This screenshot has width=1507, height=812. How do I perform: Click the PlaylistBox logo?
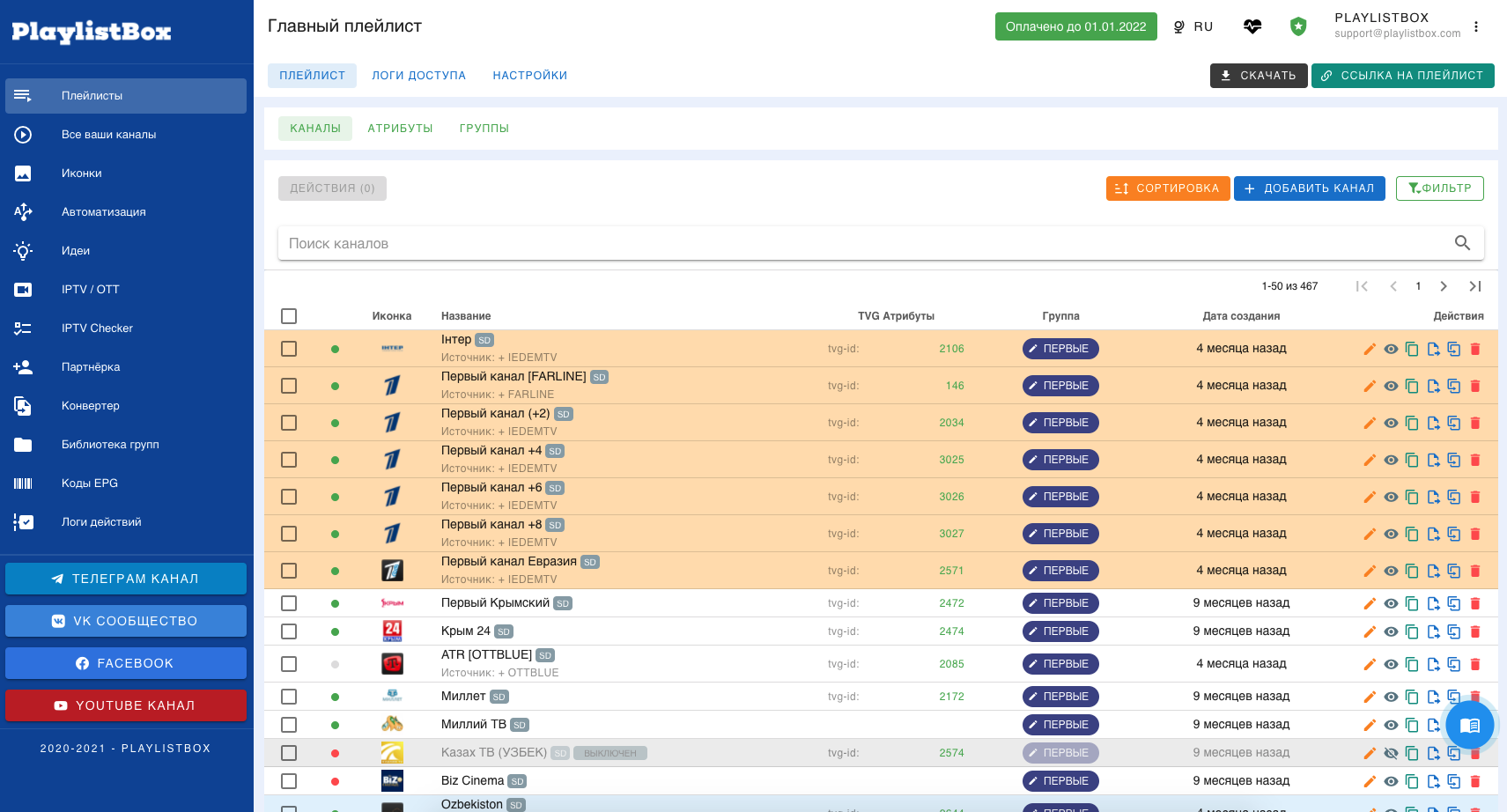(92, 32)
